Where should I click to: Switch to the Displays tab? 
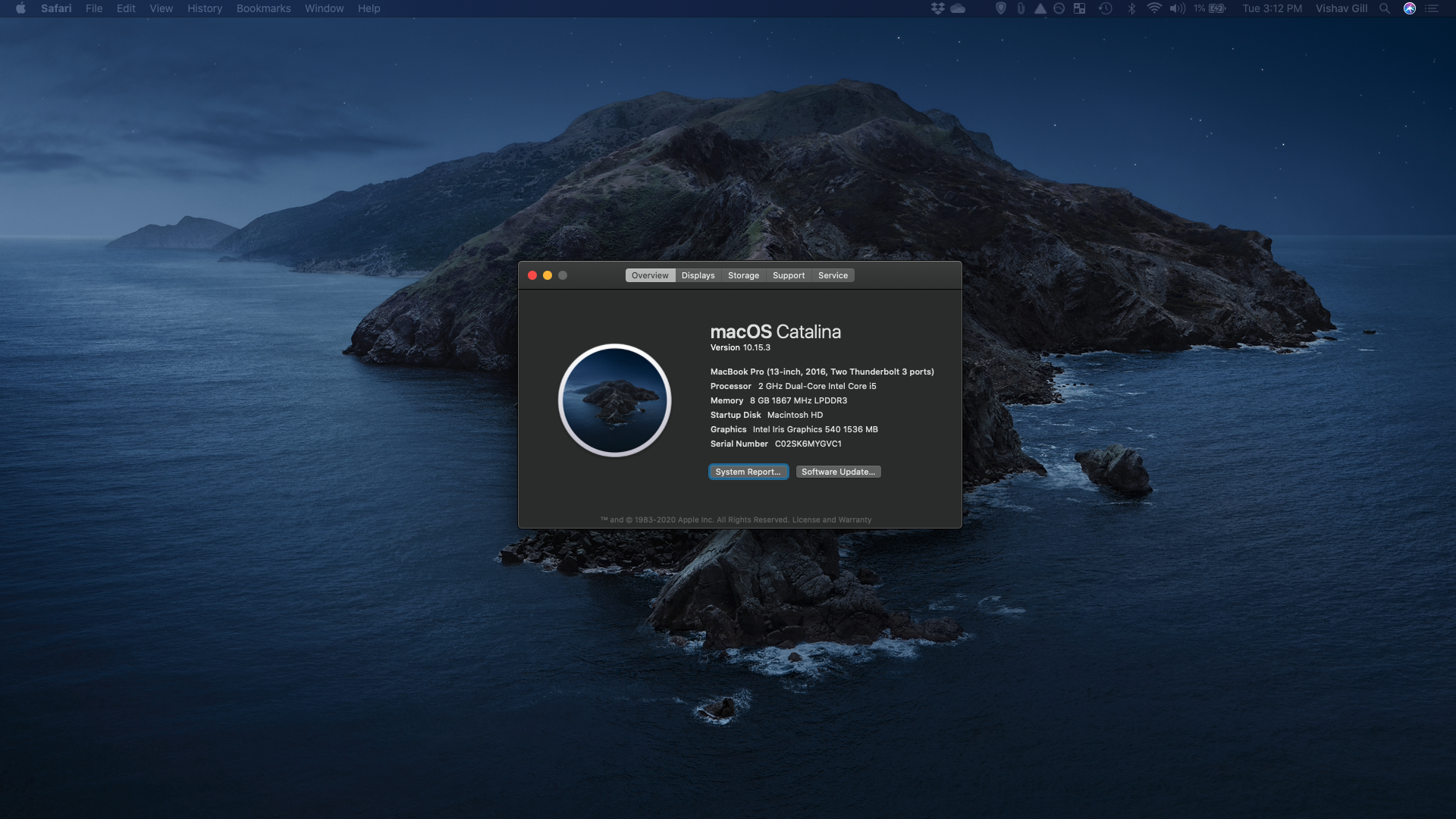[x=698, y=275]
